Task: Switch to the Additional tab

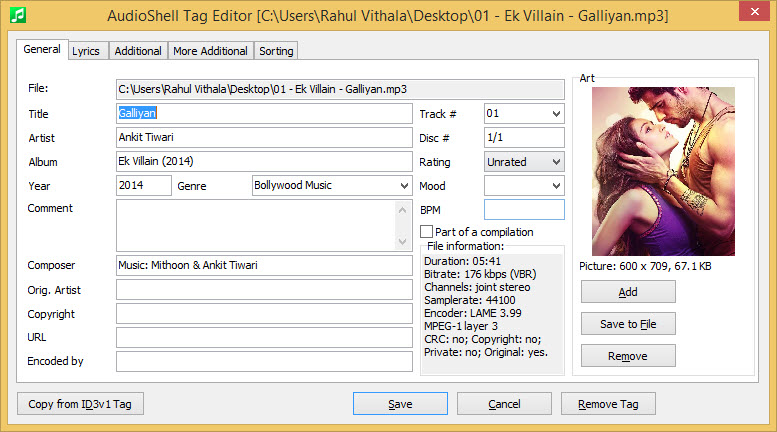Action: point(138,51)
